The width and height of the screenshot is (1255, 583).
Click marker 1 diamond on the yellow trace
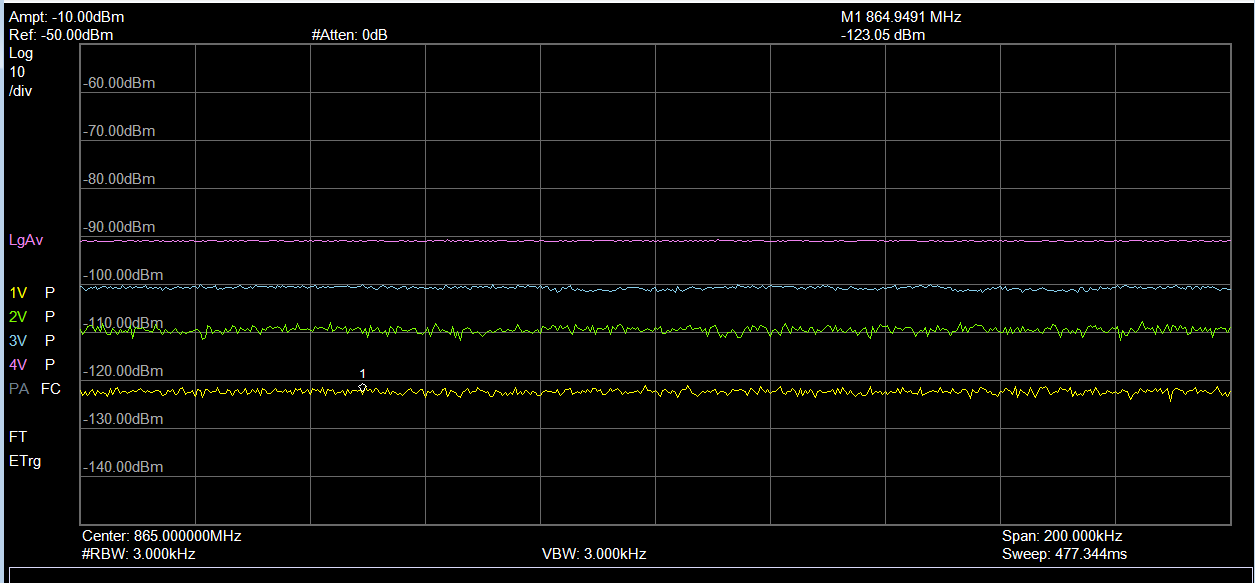[362, 388]
